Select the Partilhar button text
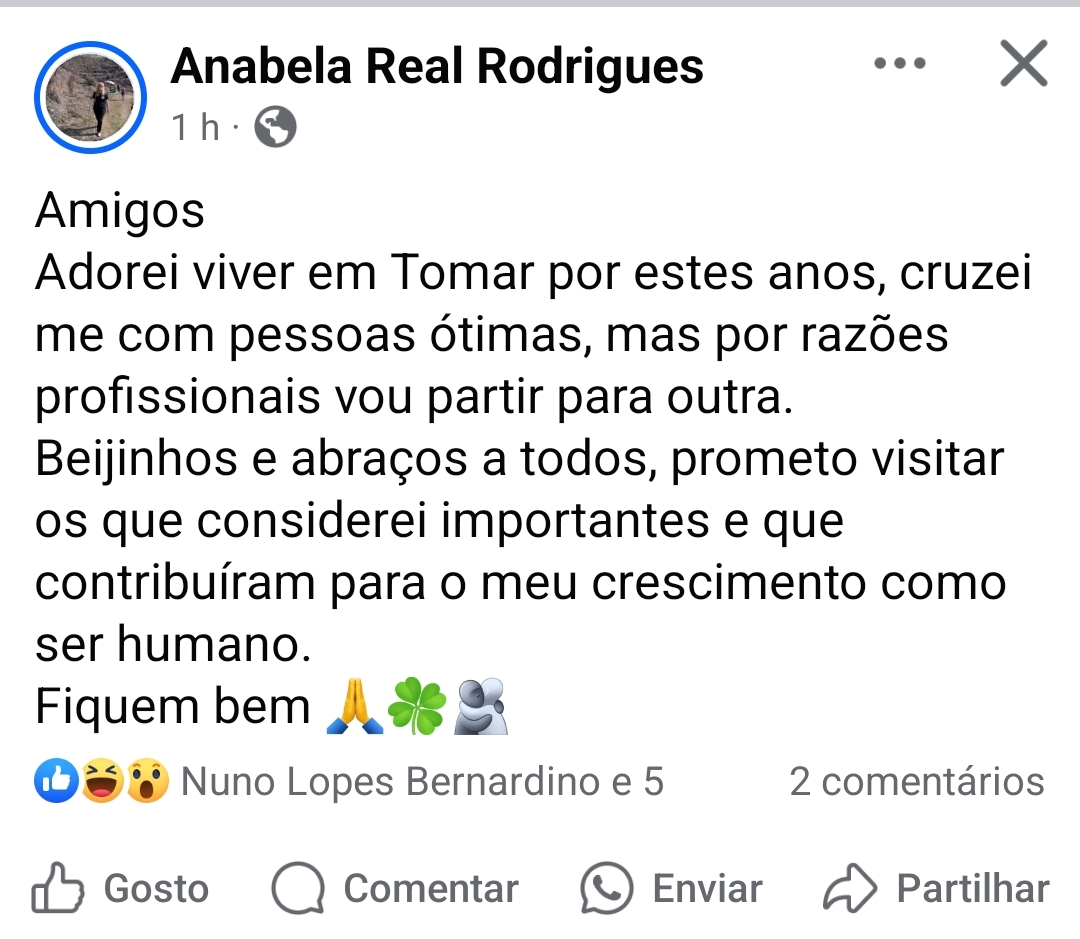This screenshot has width=1080, height=939. pos(973,889)
